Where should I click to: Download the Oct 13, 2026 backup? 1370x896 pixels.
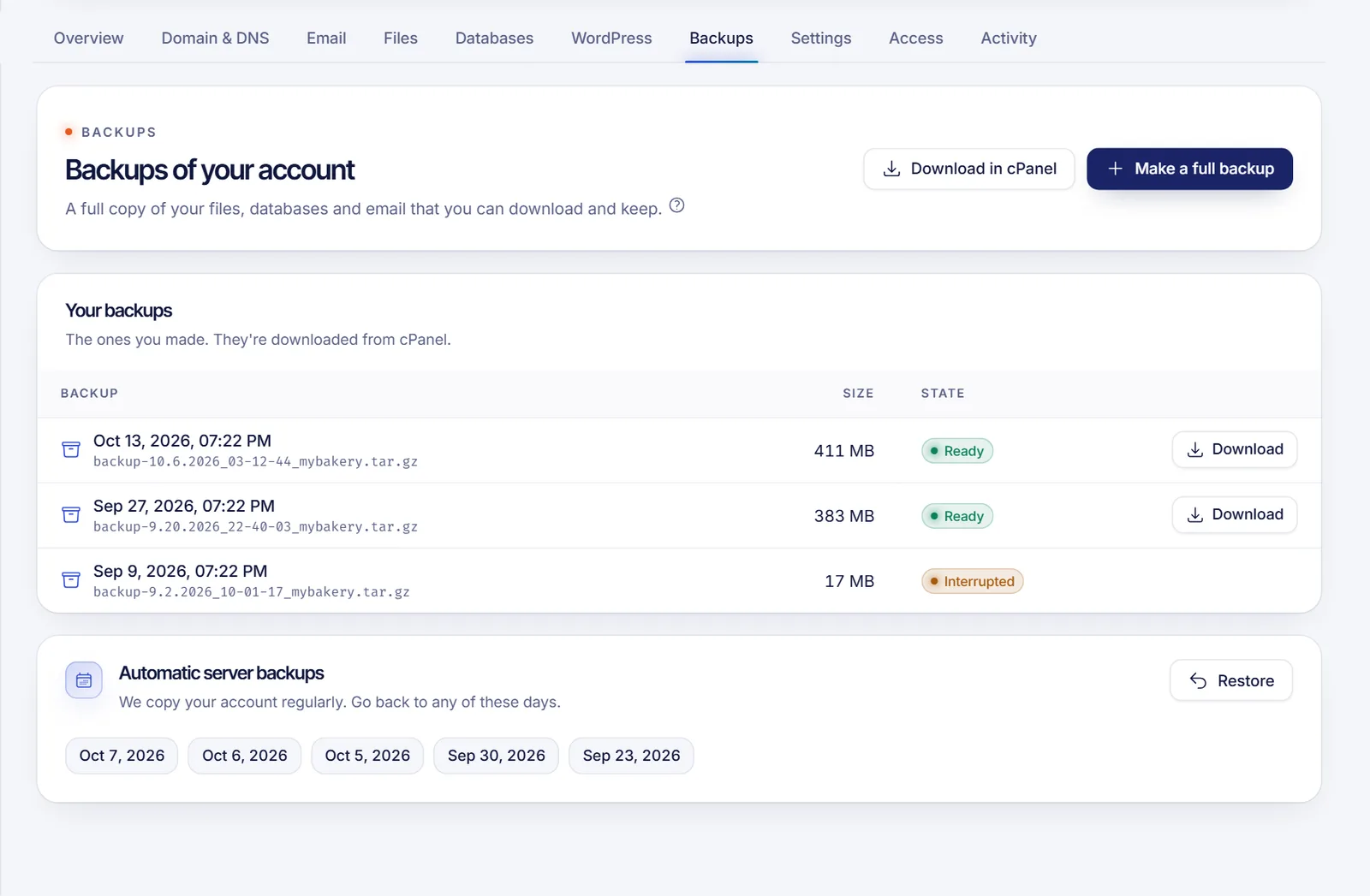pyautogui.click(x=1234, y=449)
